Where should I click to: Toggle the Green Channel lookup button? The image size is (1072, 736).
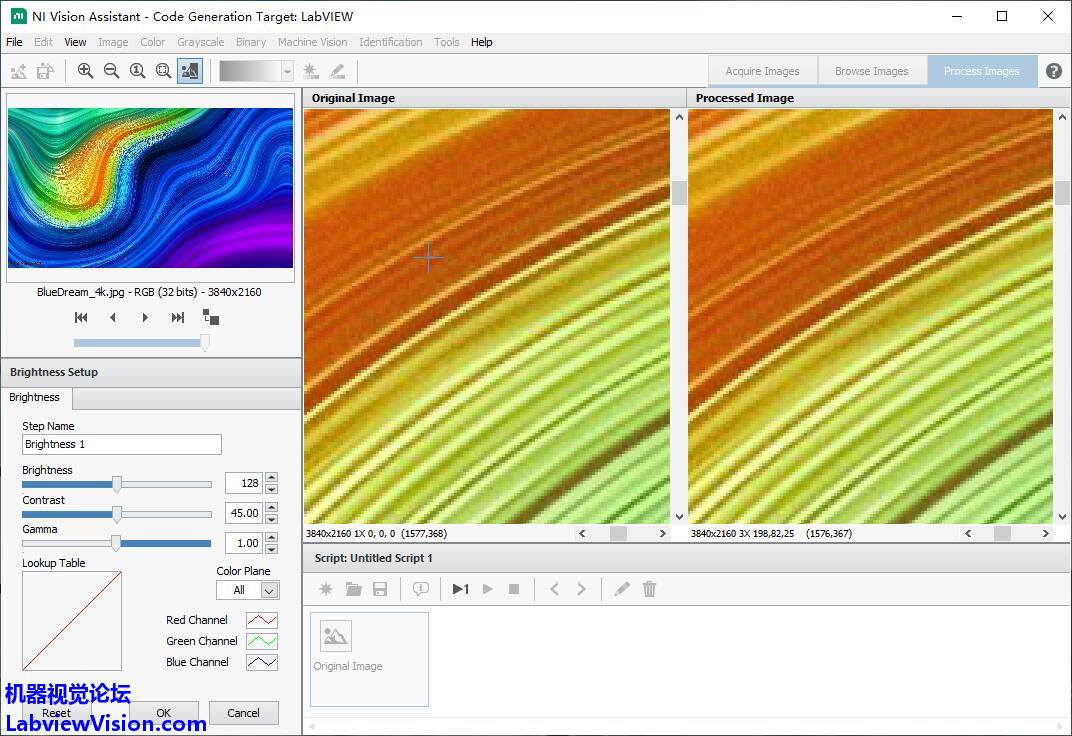[x=262, y=641]
